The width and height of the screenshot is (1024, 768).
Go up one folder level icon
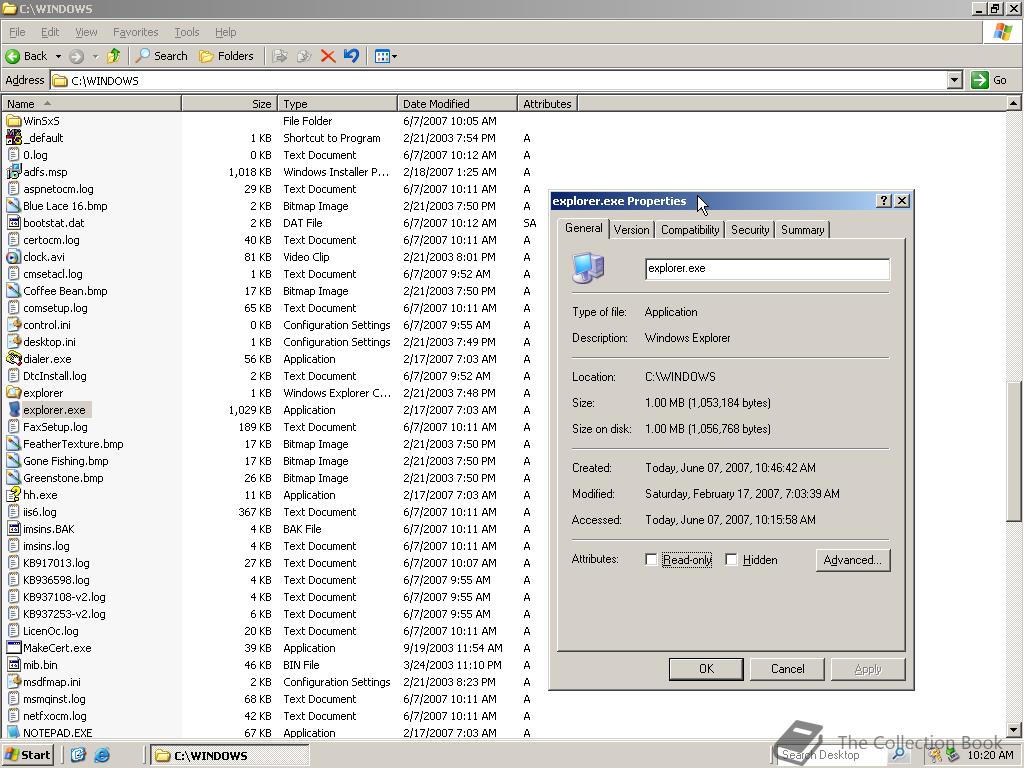pos(114,56)
